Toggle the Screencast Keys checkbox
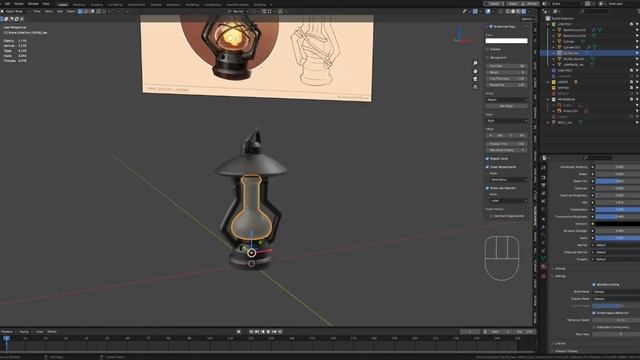Viewport: 640px width, 360px height. click(491, 27)
